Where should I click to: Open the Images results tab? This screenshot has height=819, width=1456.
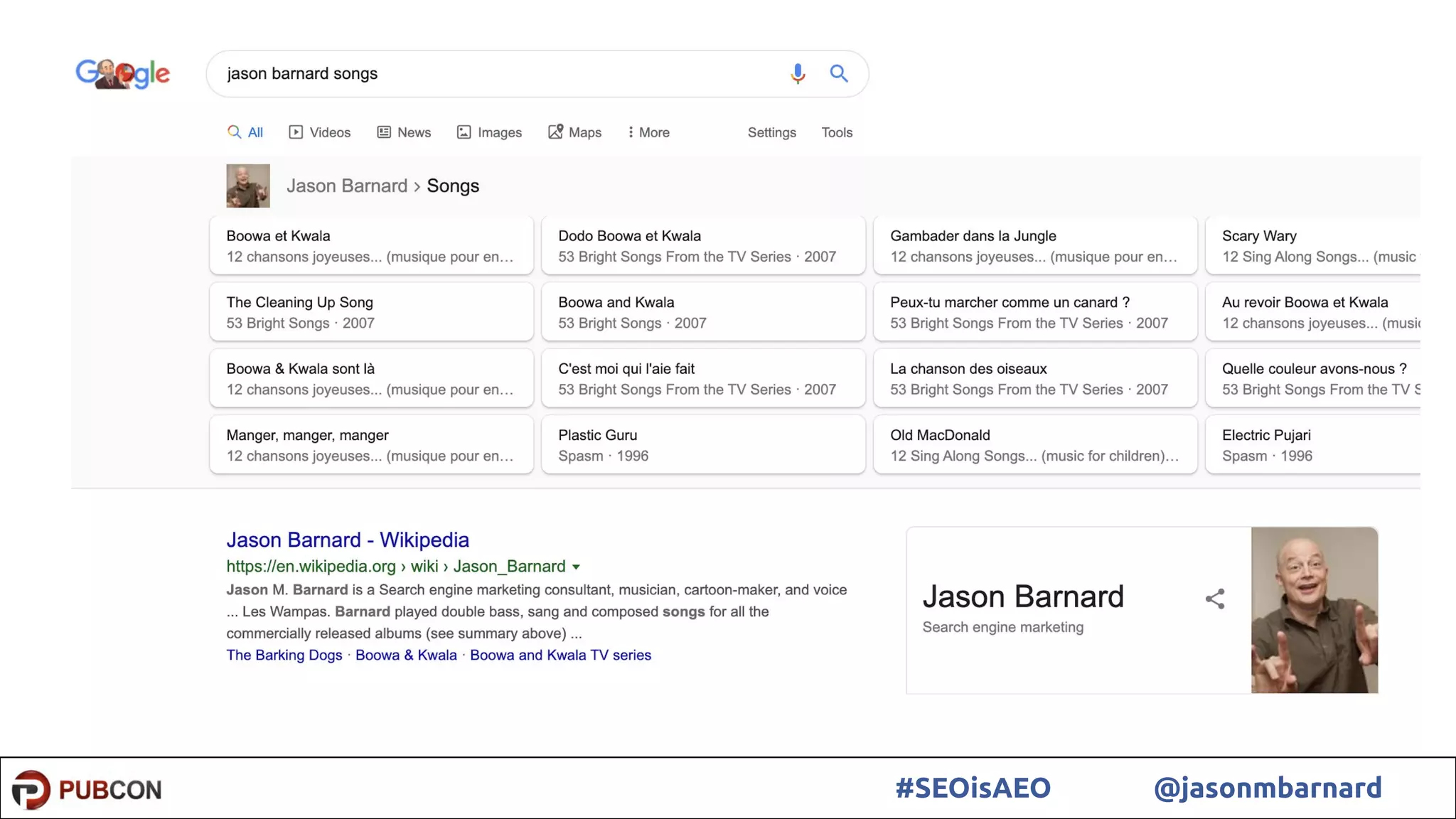pyautogui.click(x=489, y=132)
